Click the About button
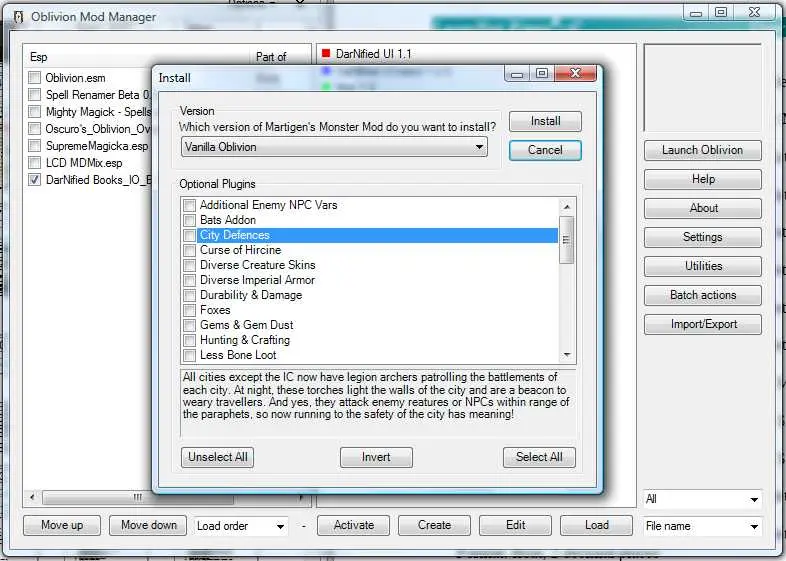 click(x=703, y=208)
